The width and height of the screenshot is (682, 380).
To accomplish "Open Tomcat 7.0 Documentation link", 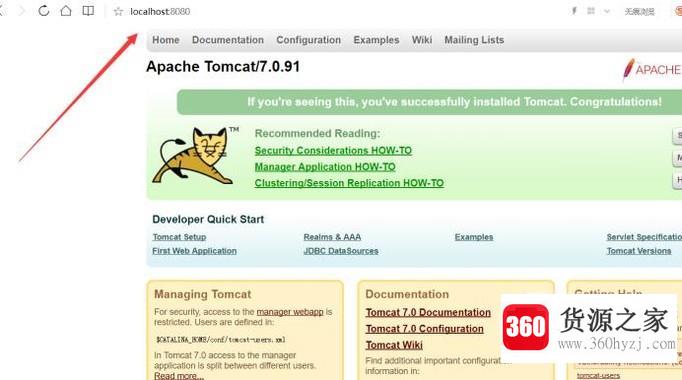I will click(x=428, y=313).
